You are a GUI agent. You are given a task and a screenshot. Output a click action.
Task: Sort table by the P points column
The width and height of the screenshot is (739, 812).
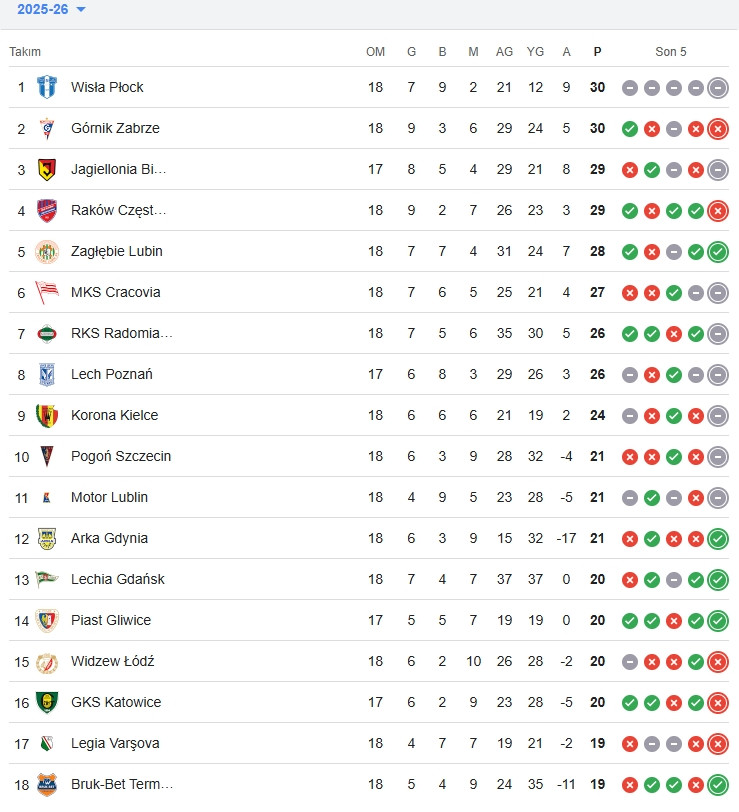pyautogui.click(x=597, y=52)
